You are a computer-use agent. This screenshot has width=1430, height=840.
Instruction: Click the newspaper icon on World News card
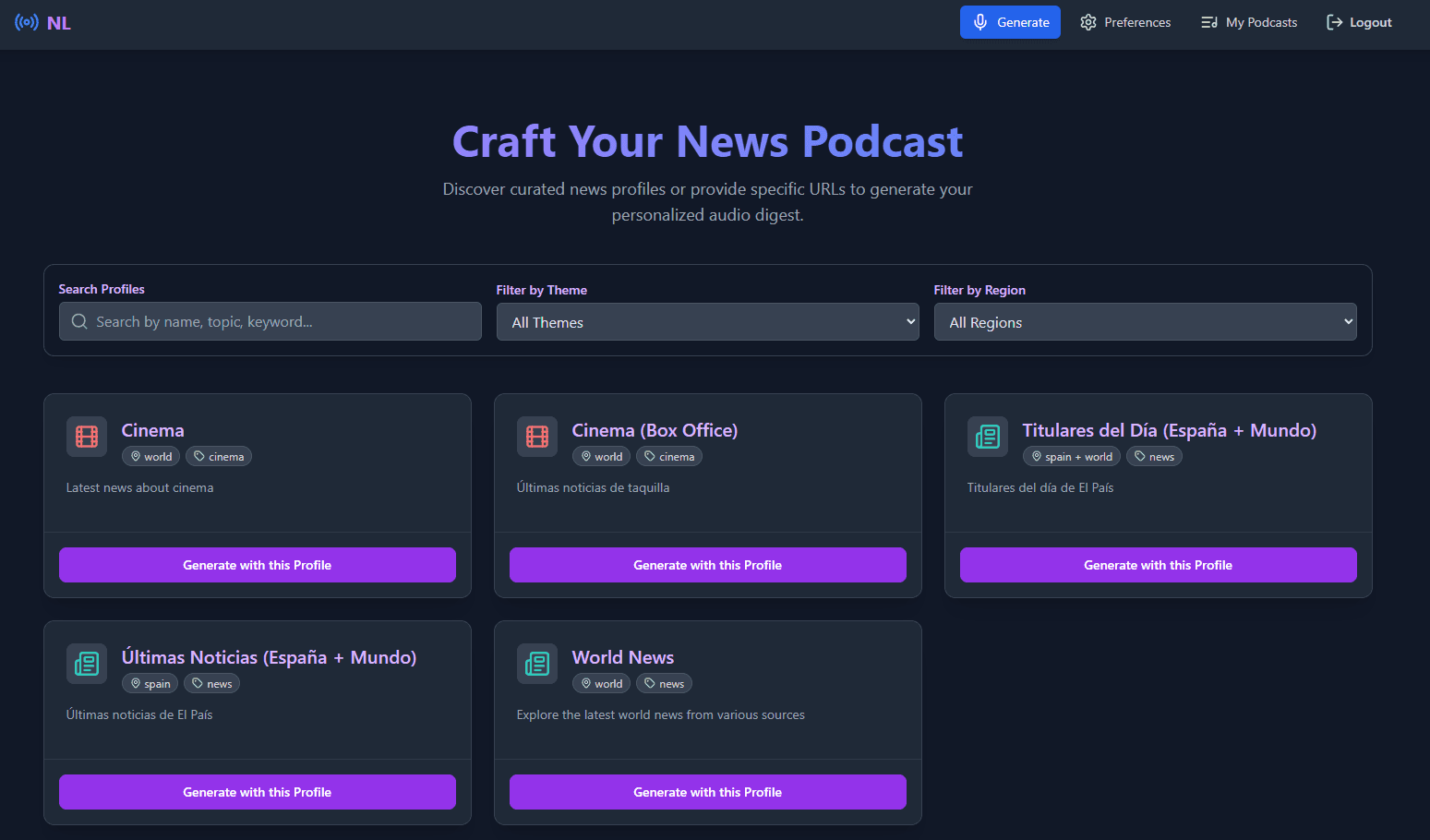click(x=537, y=664)
